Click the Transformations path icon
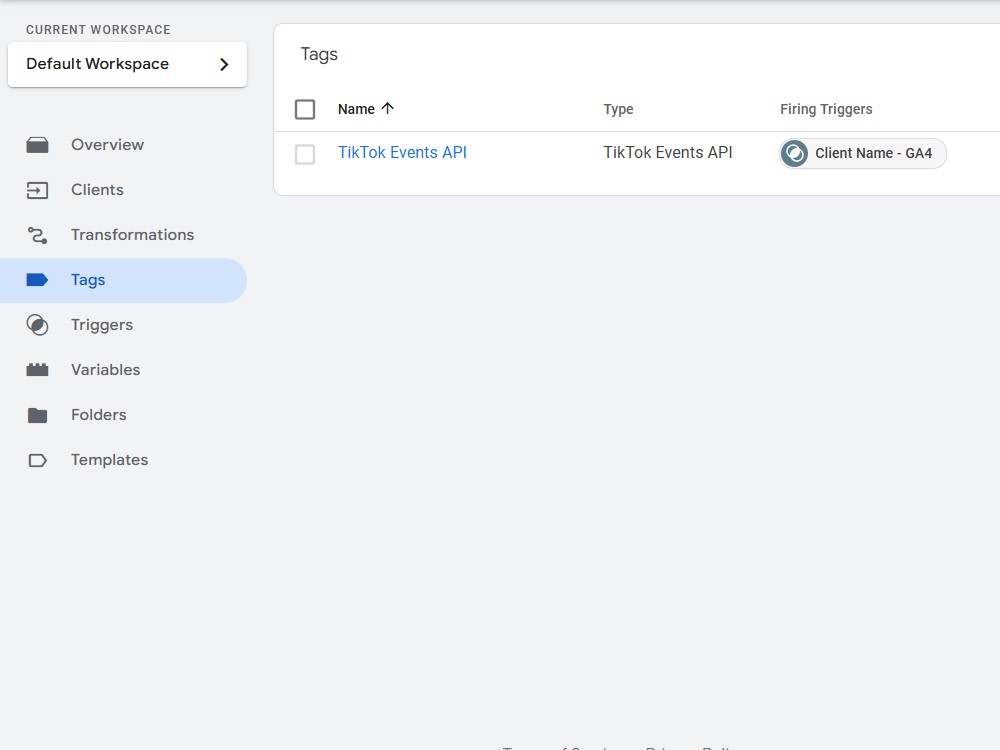The height and width of the screenshot is (750, 1000). [x=37, y=235]
